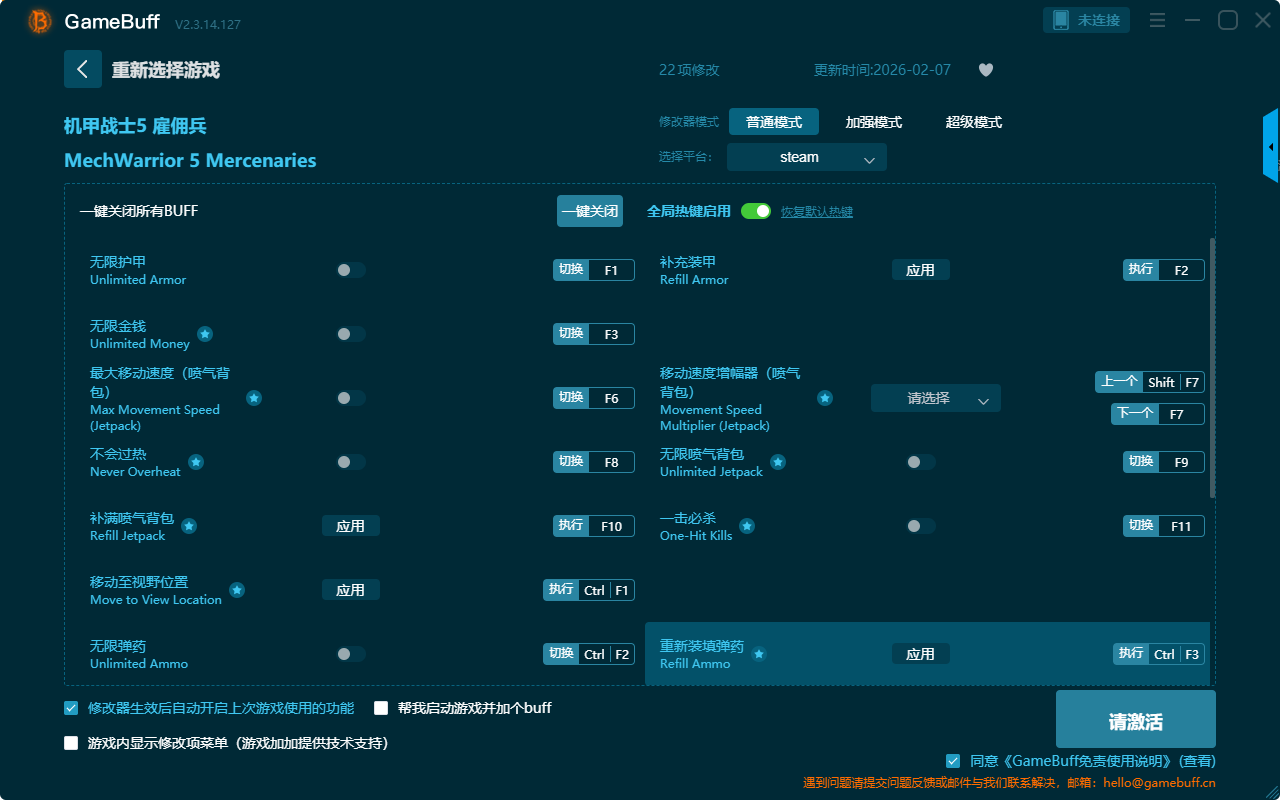1280x800 pixels.
Task: Expand the right side panel arrow
Action: click(x=1271, y=146)
